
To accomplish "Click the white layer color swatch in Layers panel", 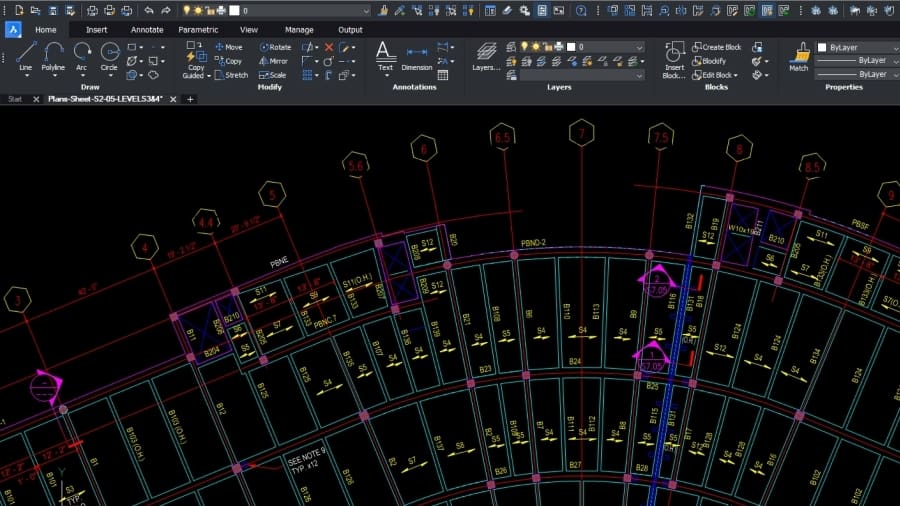I will pyautogui.click(x=571, y=46).
